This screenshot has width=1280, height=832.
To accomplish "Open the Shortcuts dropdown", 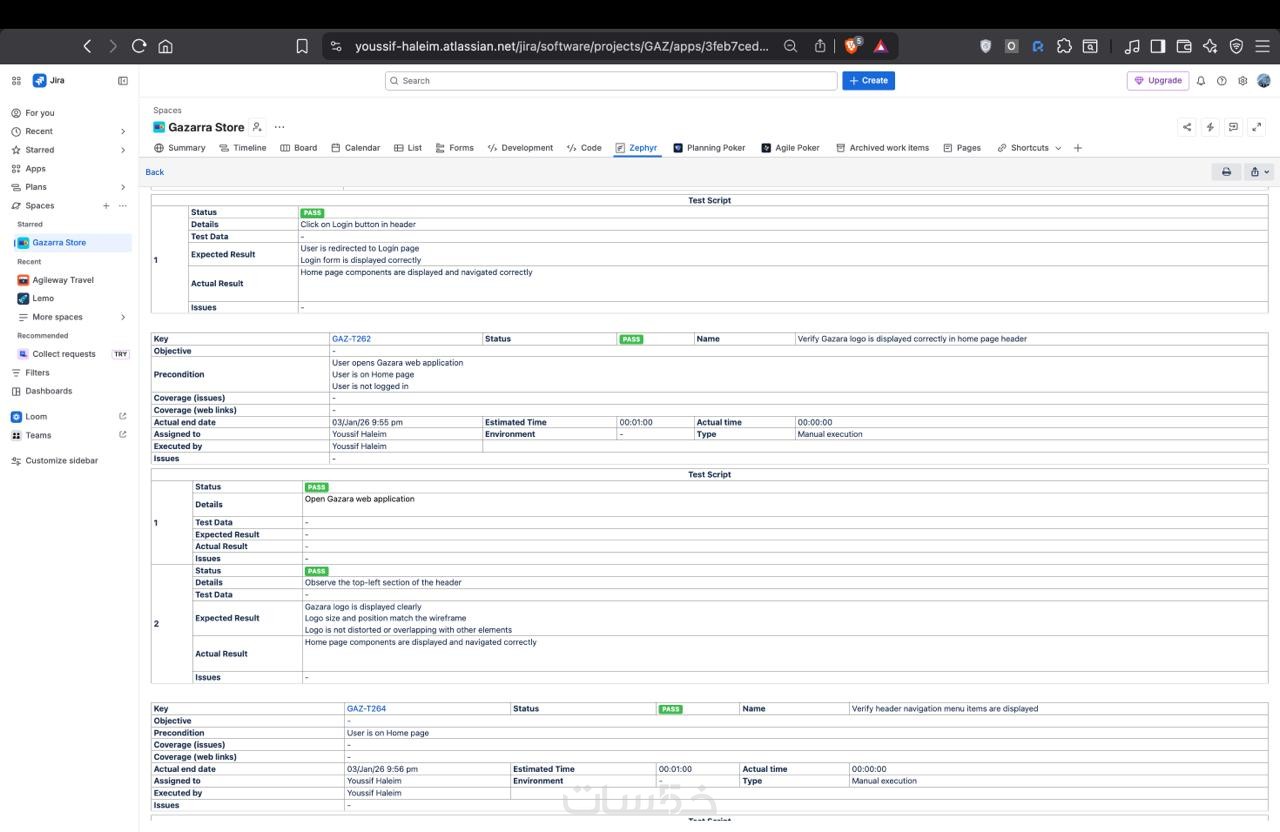I will (1029, 148).
